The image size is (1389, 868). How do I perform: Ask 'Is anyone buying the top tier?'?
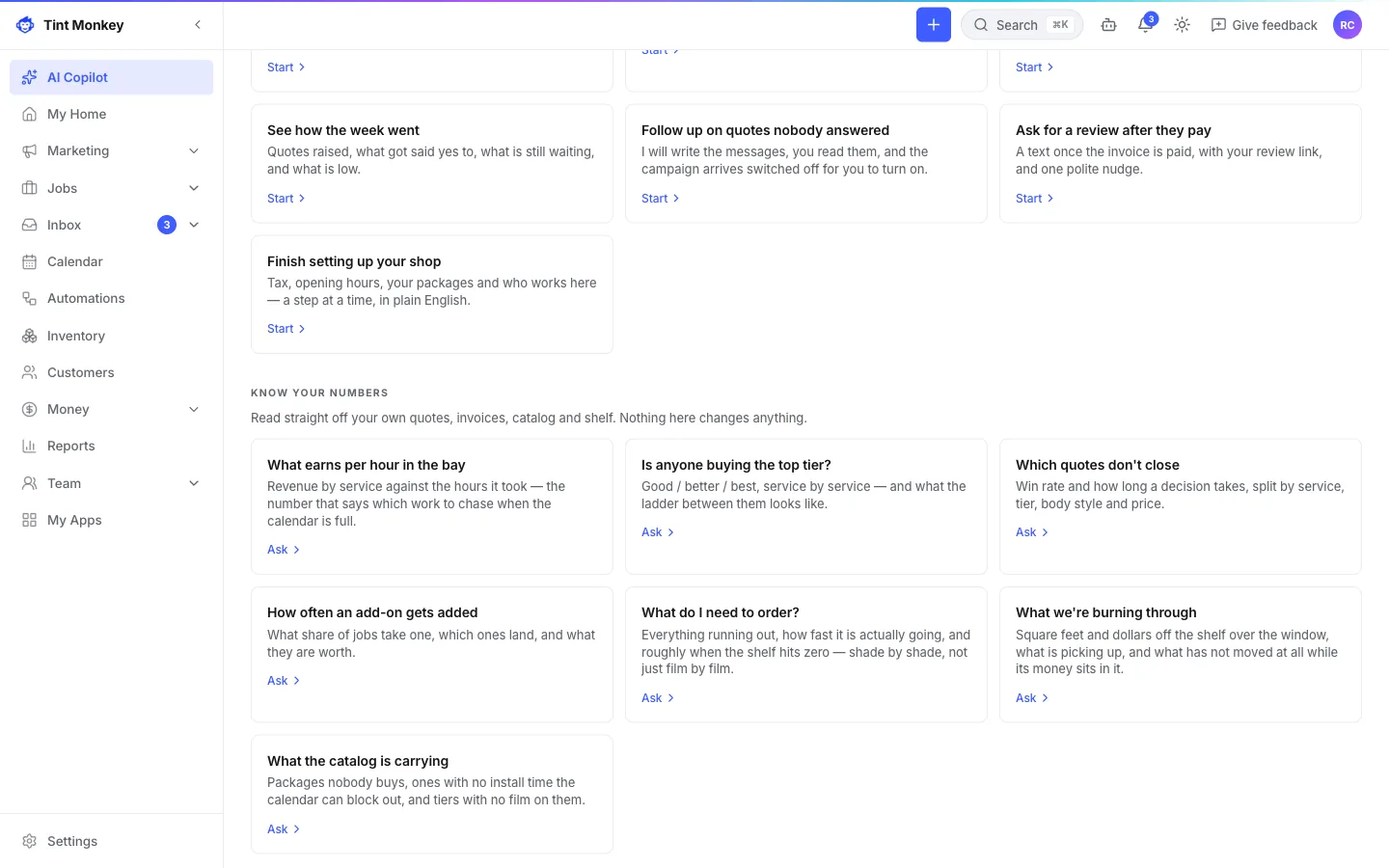(658, 532)
